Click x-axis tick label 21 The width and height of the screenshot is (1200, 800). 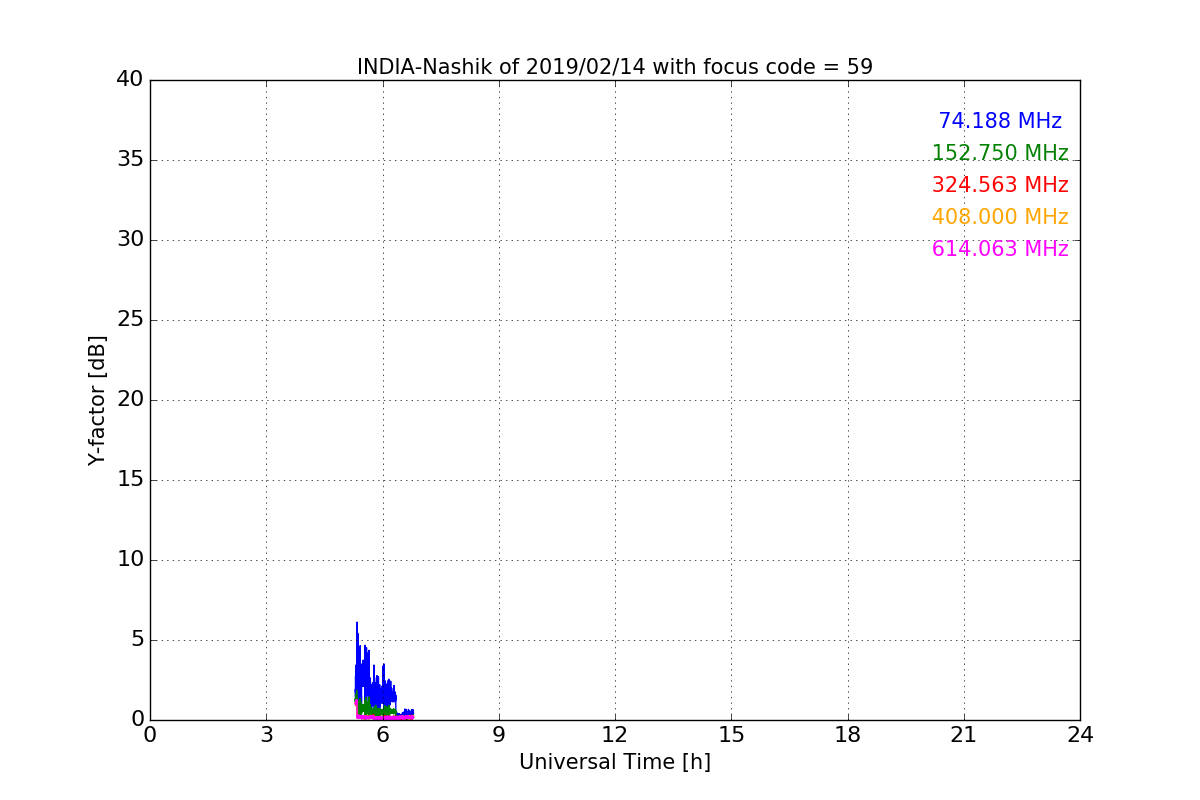click(964, 735)
